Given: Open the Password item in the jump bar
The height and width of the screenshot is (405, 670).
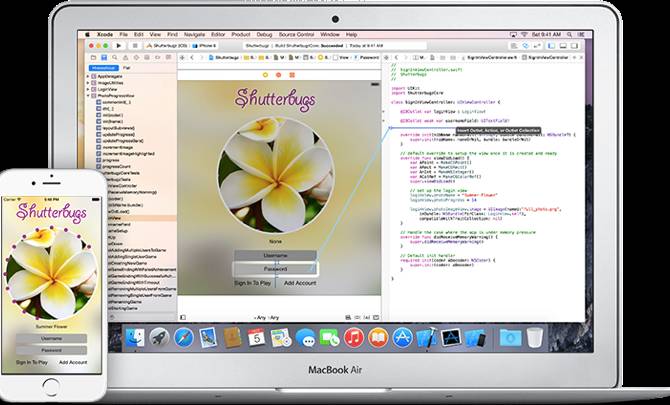Looking at the screenshot, I should [x=366, y=57].
